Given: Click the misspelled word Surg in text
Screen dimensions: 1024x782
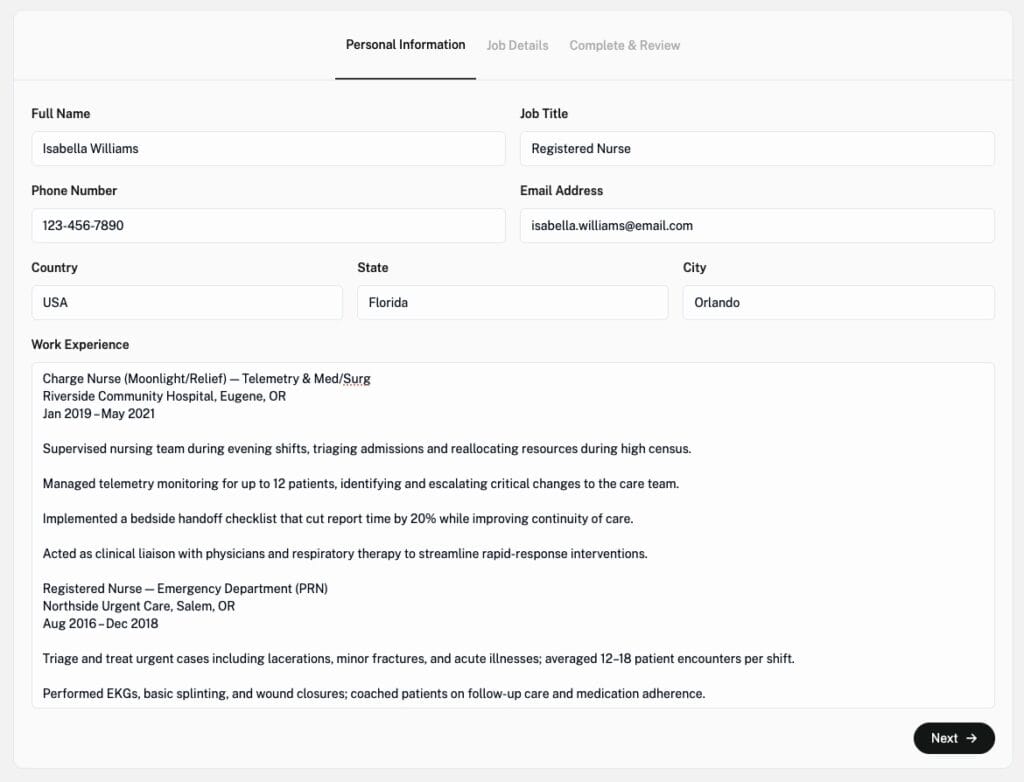Looking at the screenshot, I should pyautogui.click(x=356, y=379).
